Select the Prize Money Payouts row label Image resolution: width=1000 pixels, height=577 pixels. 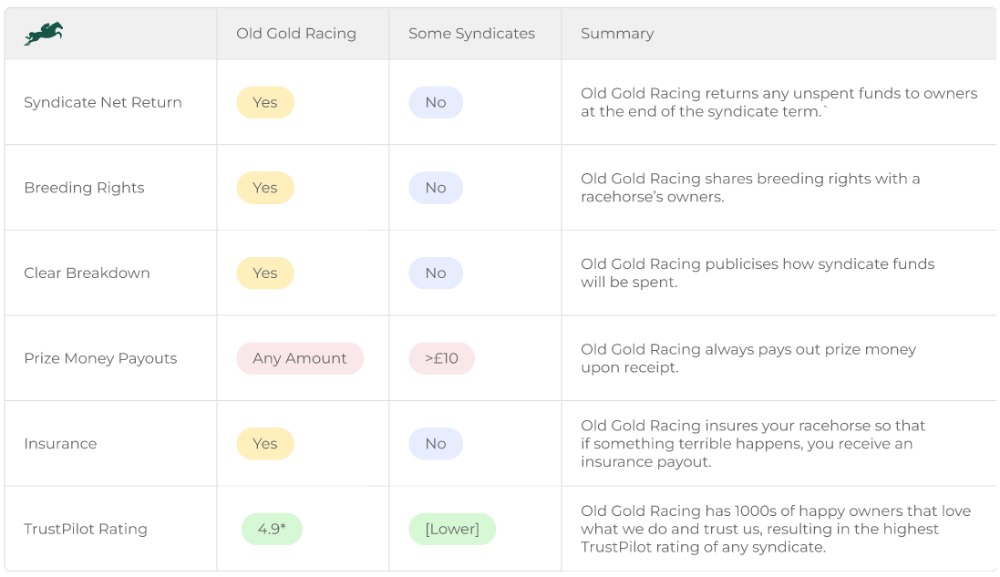[100, 358]
